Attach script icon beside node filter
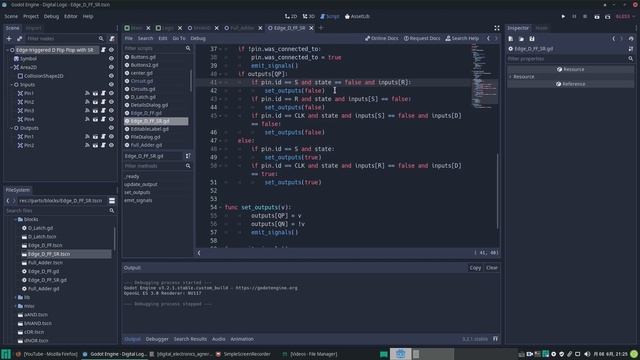 (x=112, y=38)
